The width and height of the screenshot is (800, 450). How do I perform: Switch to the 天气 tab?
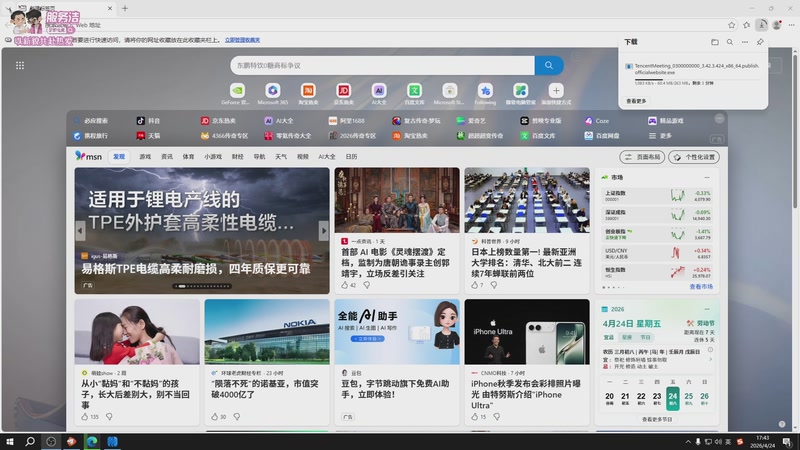281,157
